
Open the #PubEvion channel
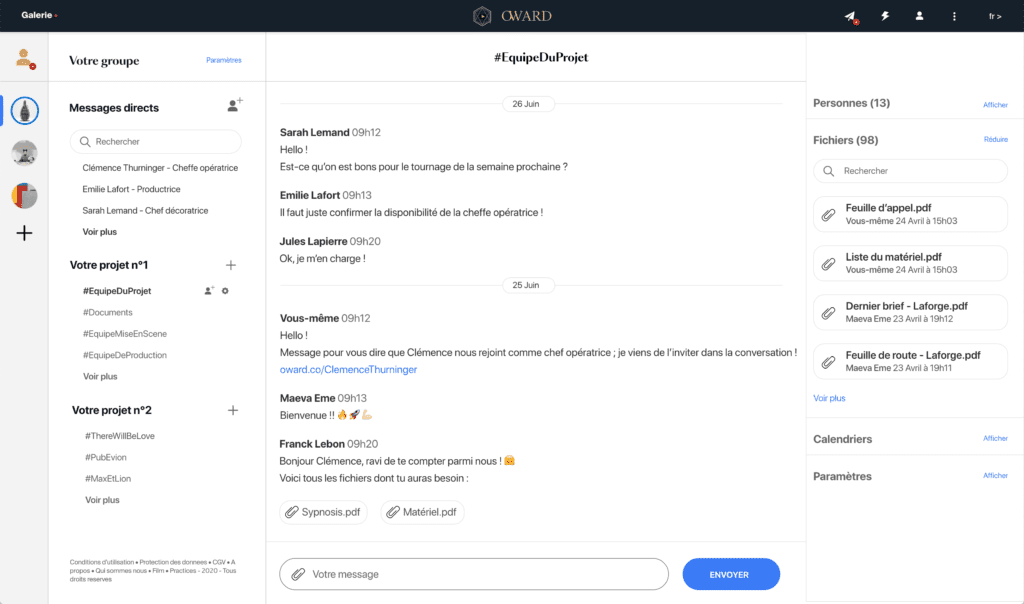pos(106,458)
